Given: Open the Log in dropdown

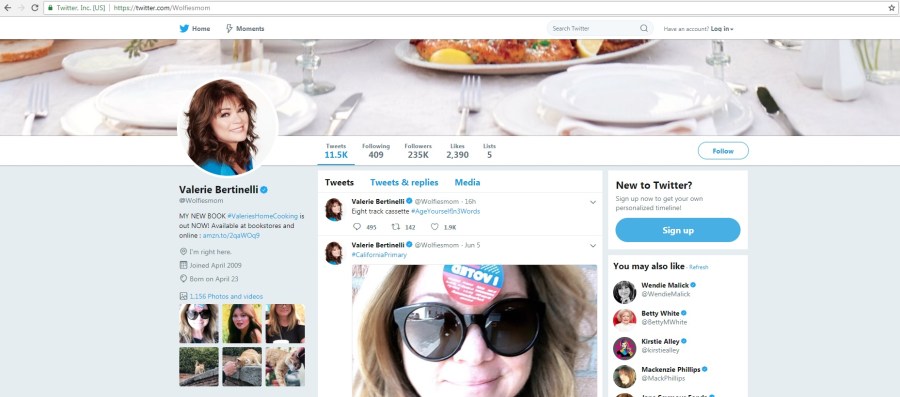Looking at the screenshot, I should point(722,29).
